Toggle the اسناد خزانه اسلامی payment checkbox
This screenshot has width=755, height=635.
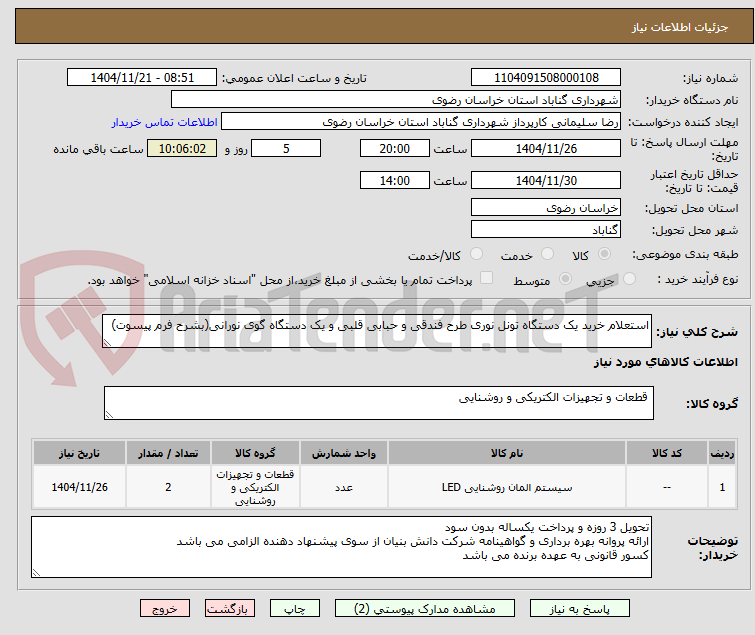pyautogui.click(x=487, y=278)
